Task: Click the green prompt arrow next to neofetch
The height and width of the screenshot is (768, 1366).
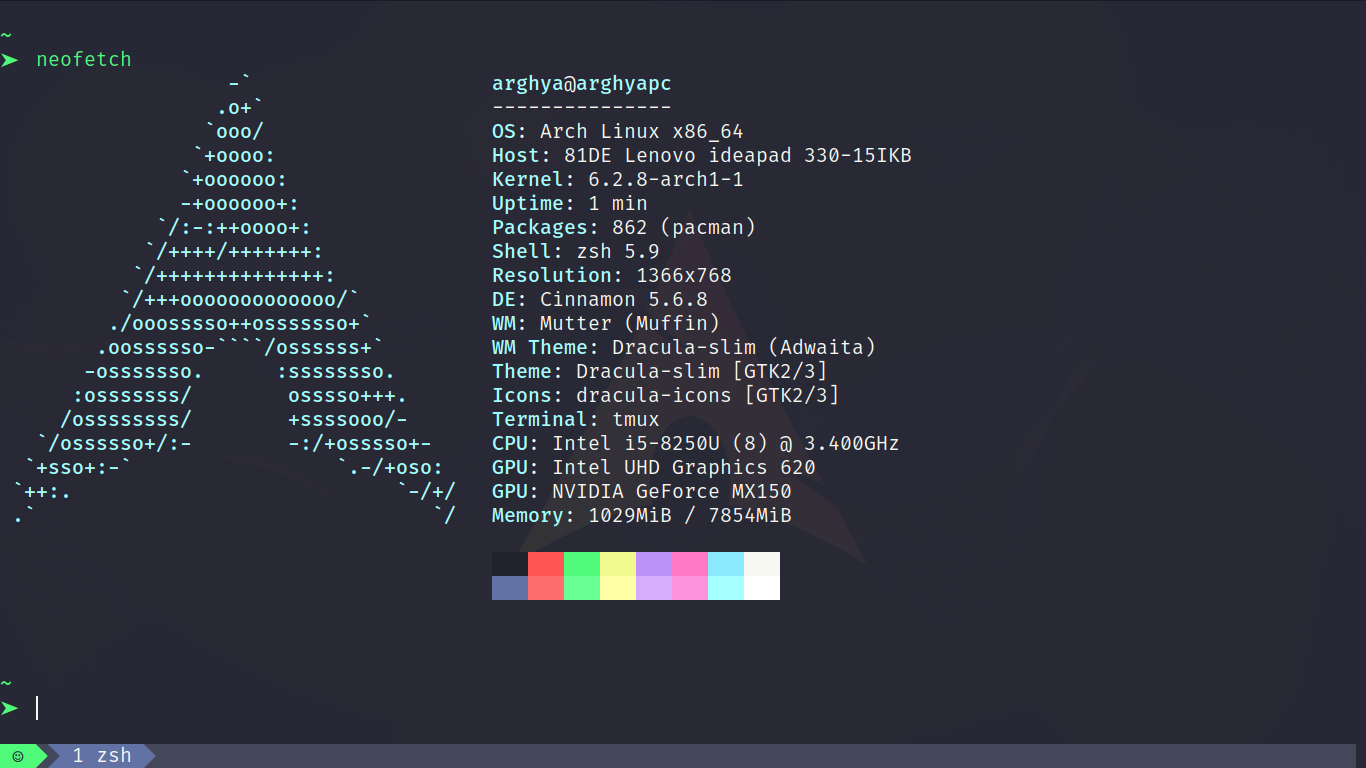Action: (x=11, y=59)
